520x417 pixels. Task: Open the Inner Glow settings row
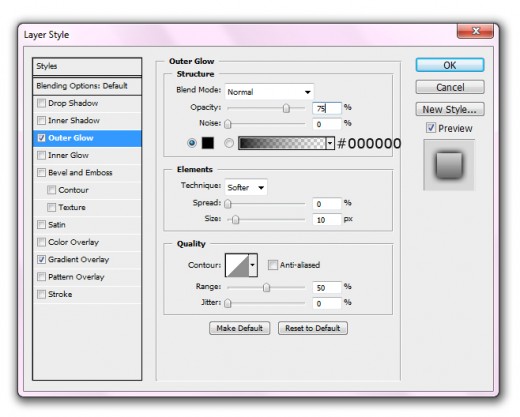[x=87, y=155]
